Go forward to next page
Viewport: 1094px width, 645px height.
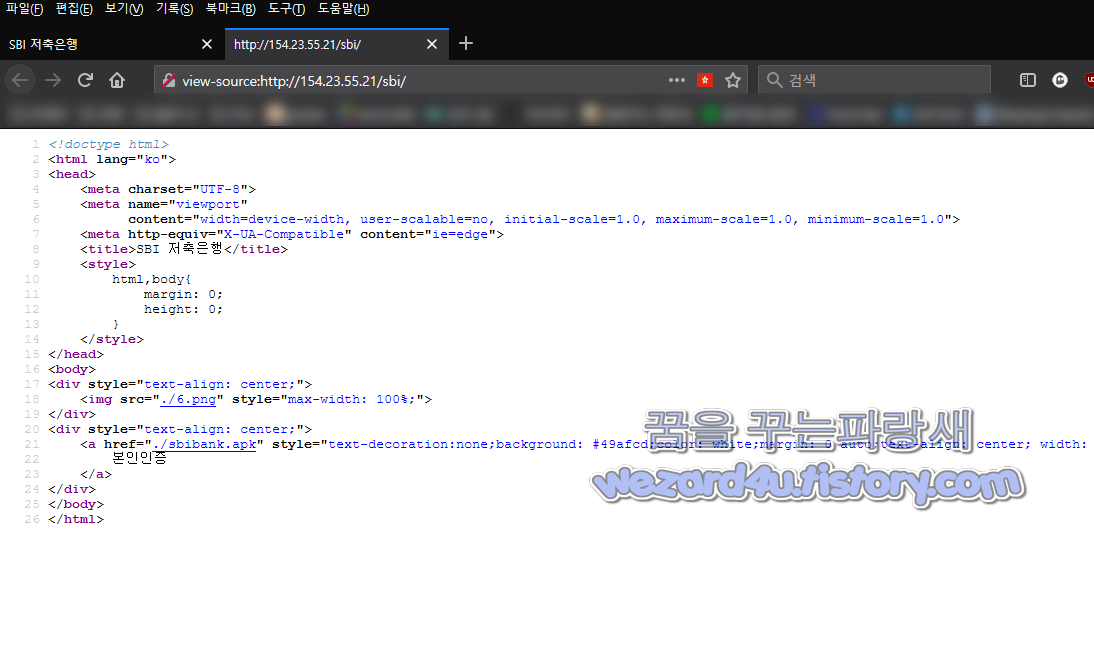tap(53, 80)
